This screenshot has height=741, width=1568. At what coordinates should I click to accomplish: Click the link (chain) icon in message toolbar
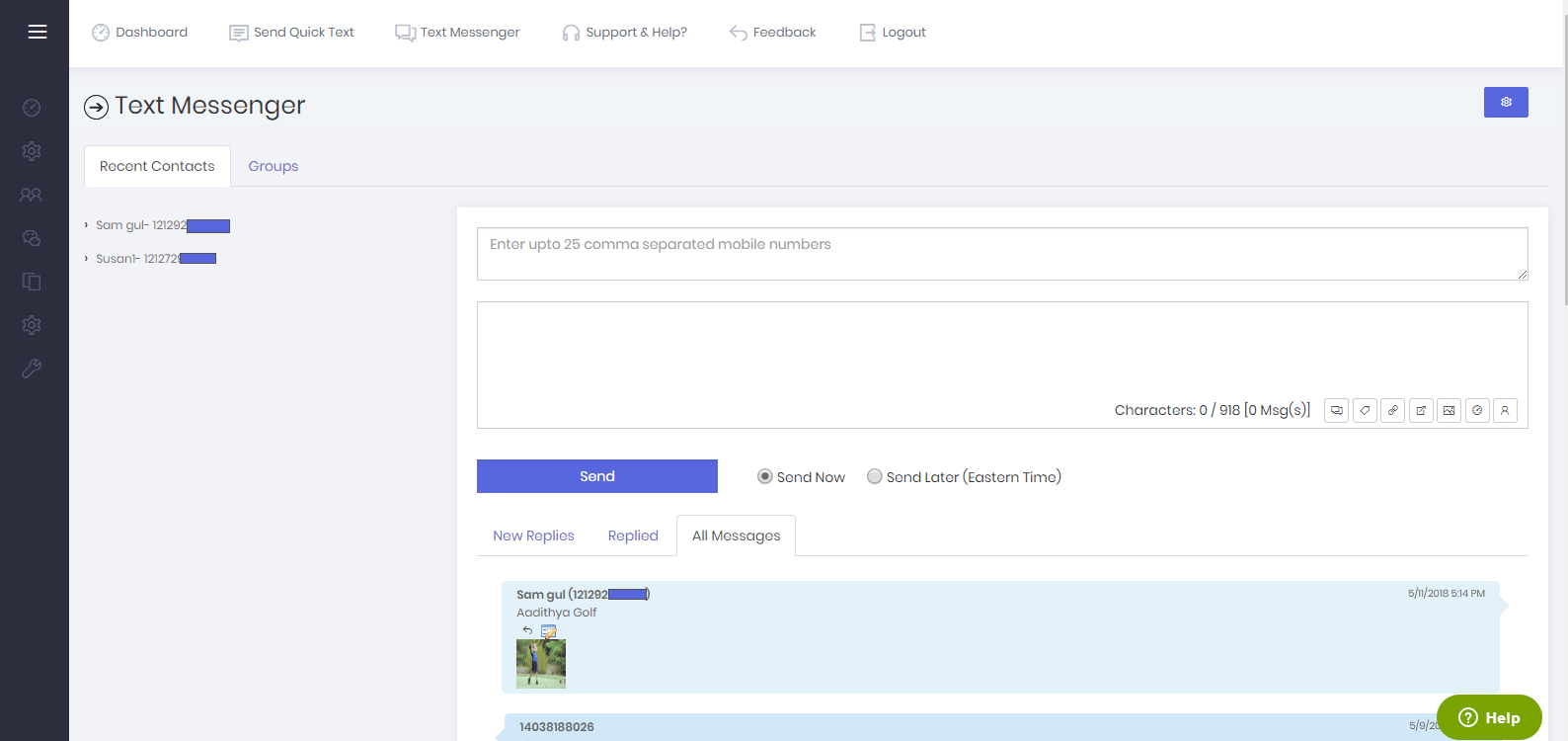(x=1392, y=410)
